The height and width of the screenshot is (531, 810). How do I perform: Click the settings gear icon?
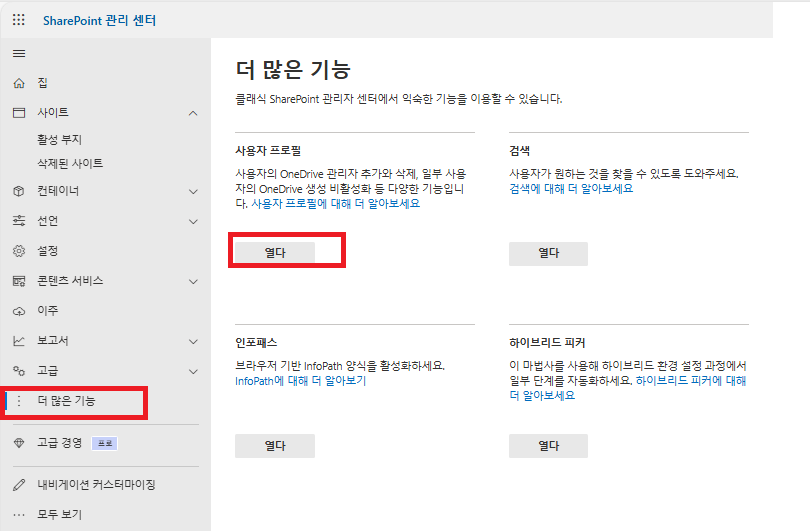pyautogui.click(x=19, y=251)
